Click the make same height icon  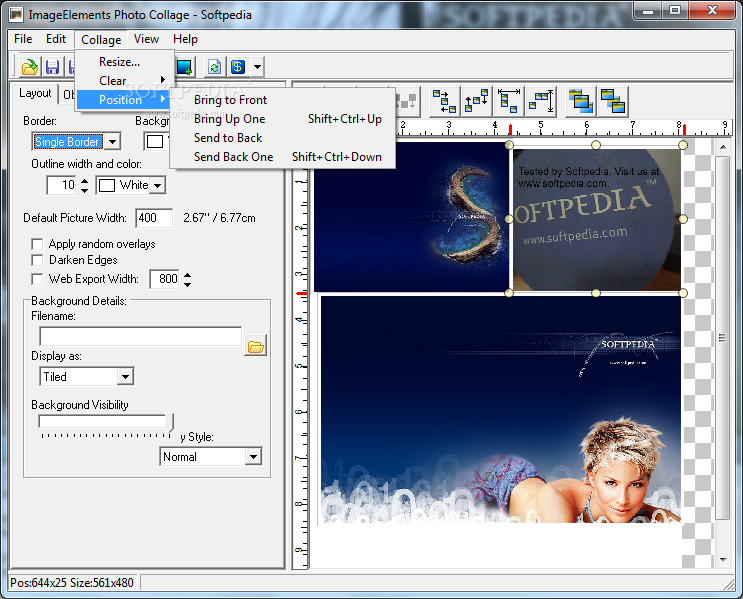click(541, 101)
